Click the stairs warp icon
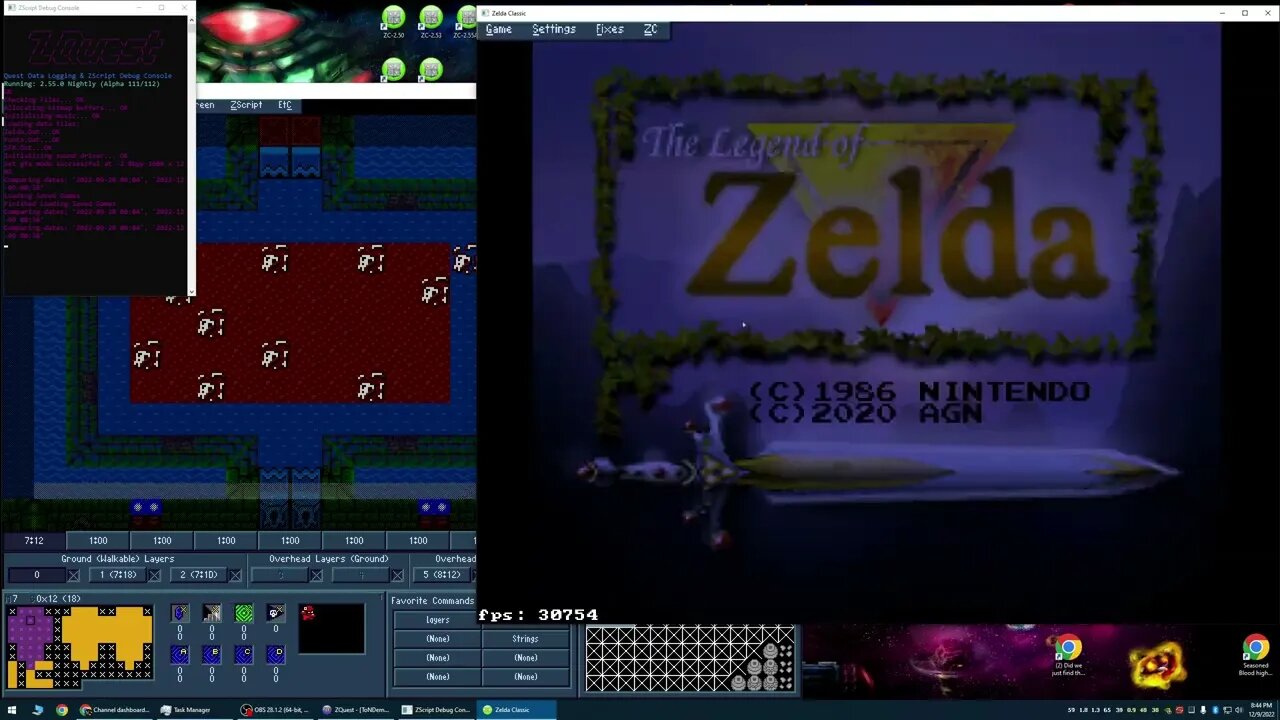This screenshot has height=720, width=1280. coord(212,613)
